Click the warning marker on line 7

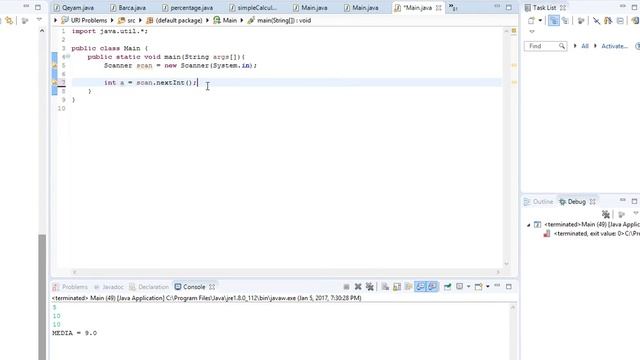pyautogui.click(x=54, y=82)
